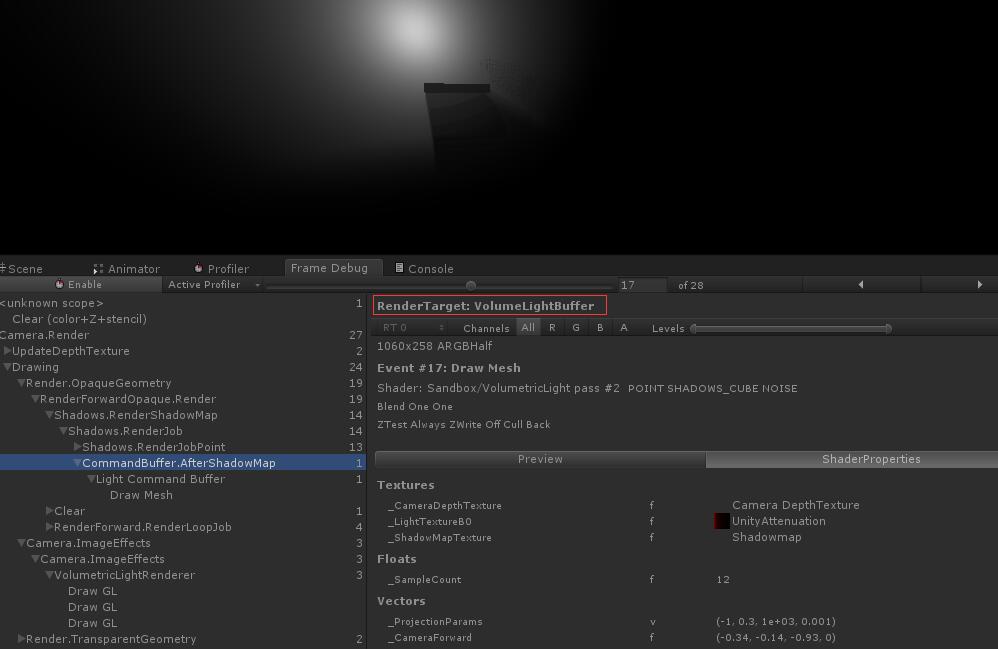Step to previous frame debug event arrow
The image size is (998, 649).
click(x=860, y=285)
